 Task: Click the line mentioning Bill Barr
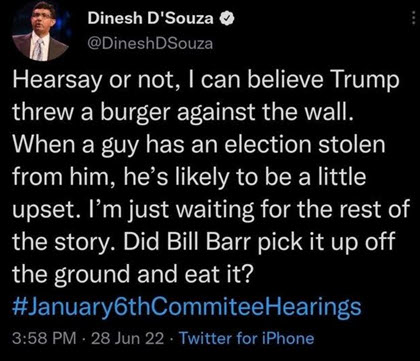203,242
